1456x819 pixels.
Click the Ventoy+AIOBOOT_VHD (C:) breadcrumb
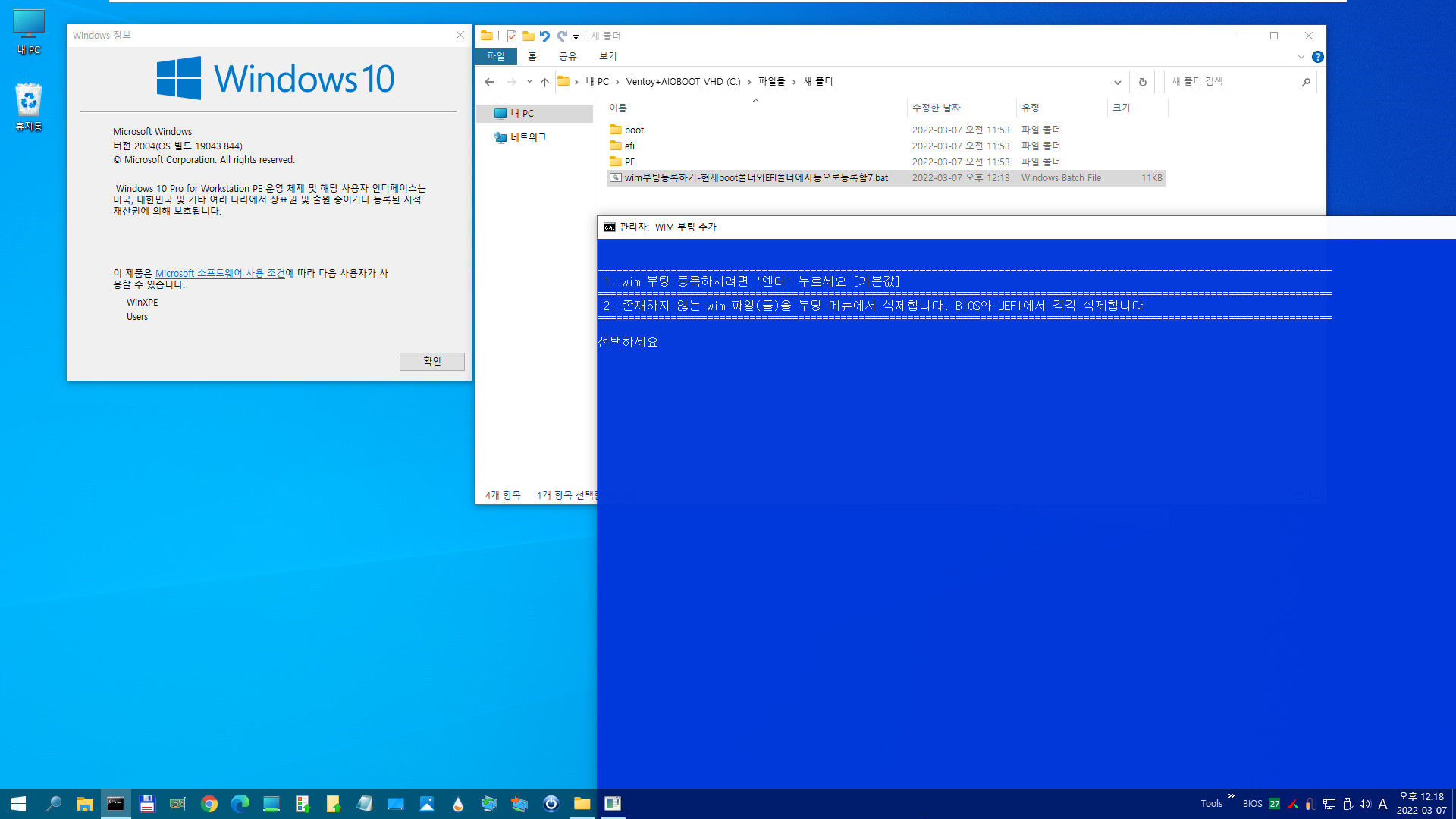coord(683,82)
